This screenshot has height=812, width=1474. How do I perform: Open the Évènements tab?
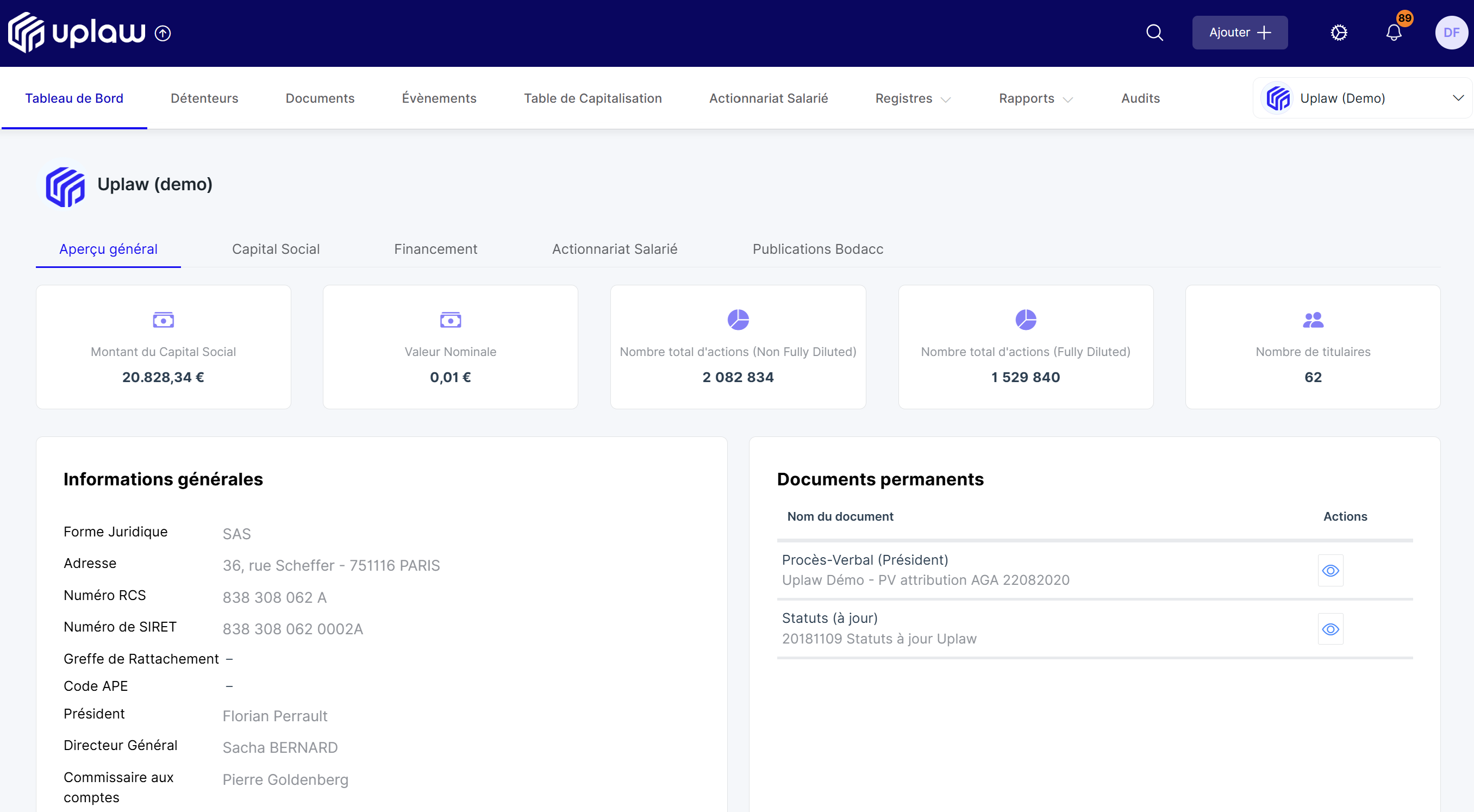click(x=439, y=98)
